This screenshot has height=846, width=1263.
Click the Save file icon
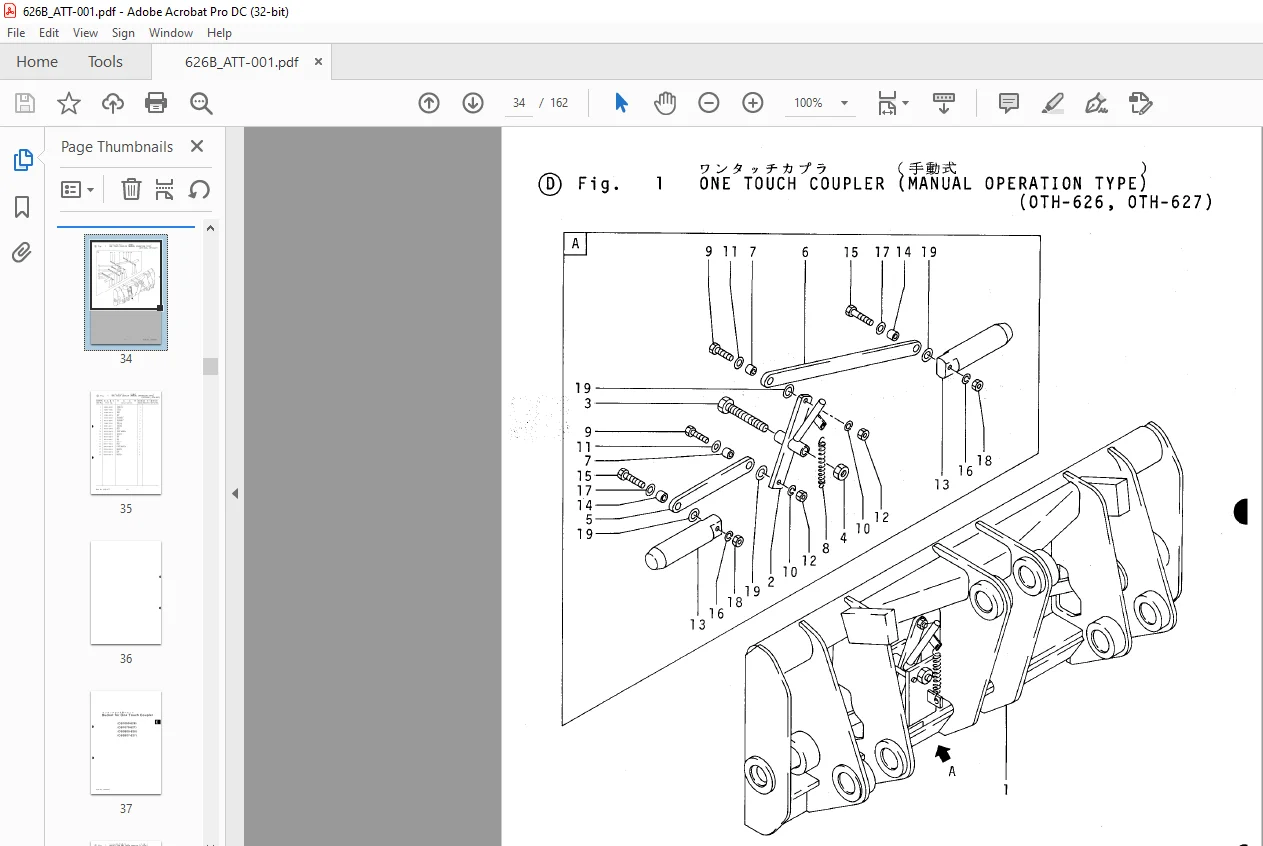pos(25,103)
